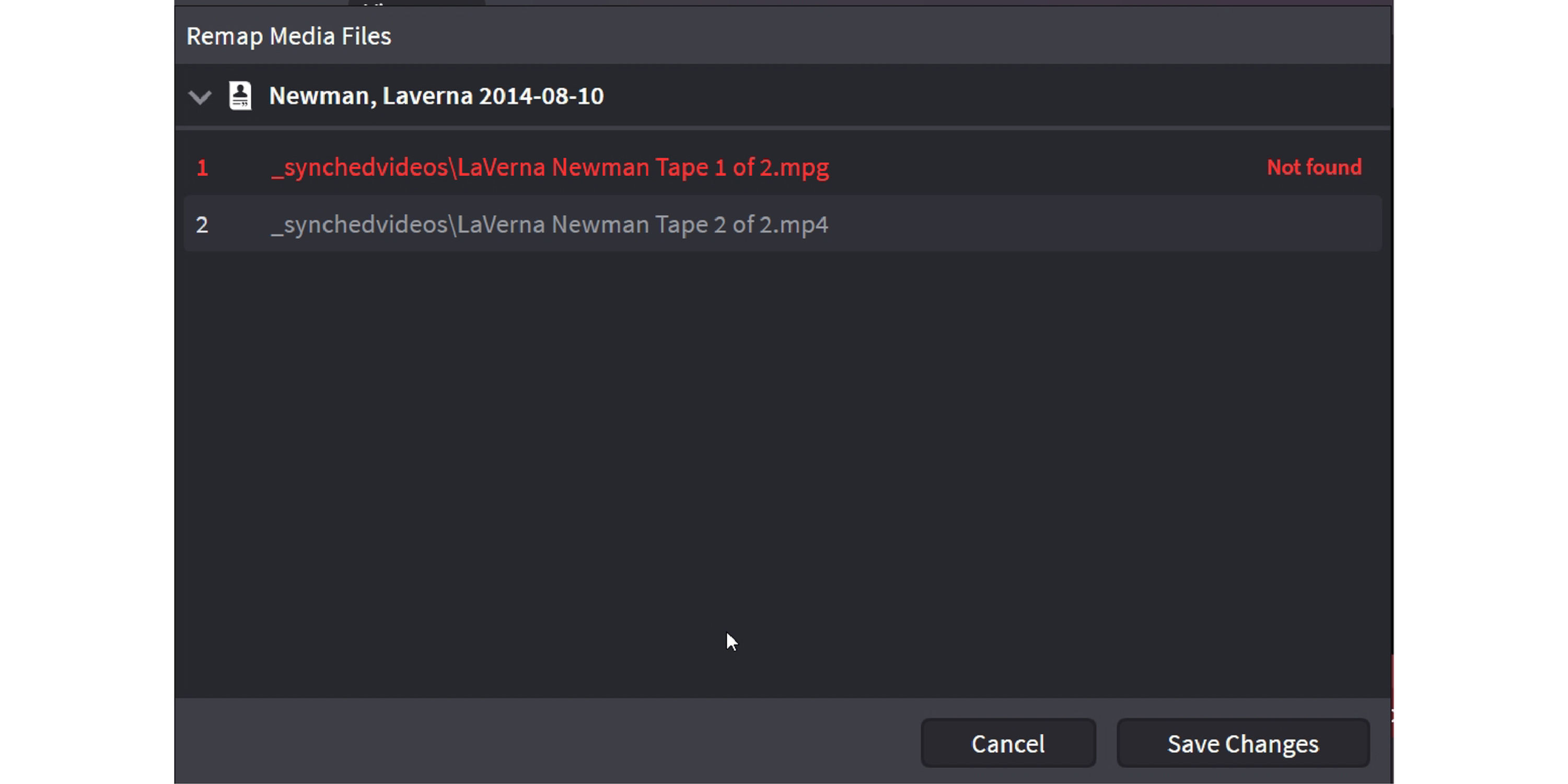The height and width of the screenshot is (784, 1568).
Task: Click header space right of transcript date
Action: tap(974, 96)
